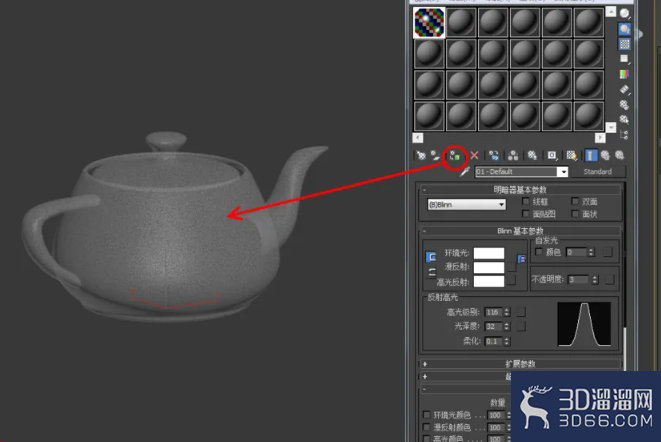The image size is (661, 442).
Task: Select the checkered active sample slot
Action: point(429,22)
